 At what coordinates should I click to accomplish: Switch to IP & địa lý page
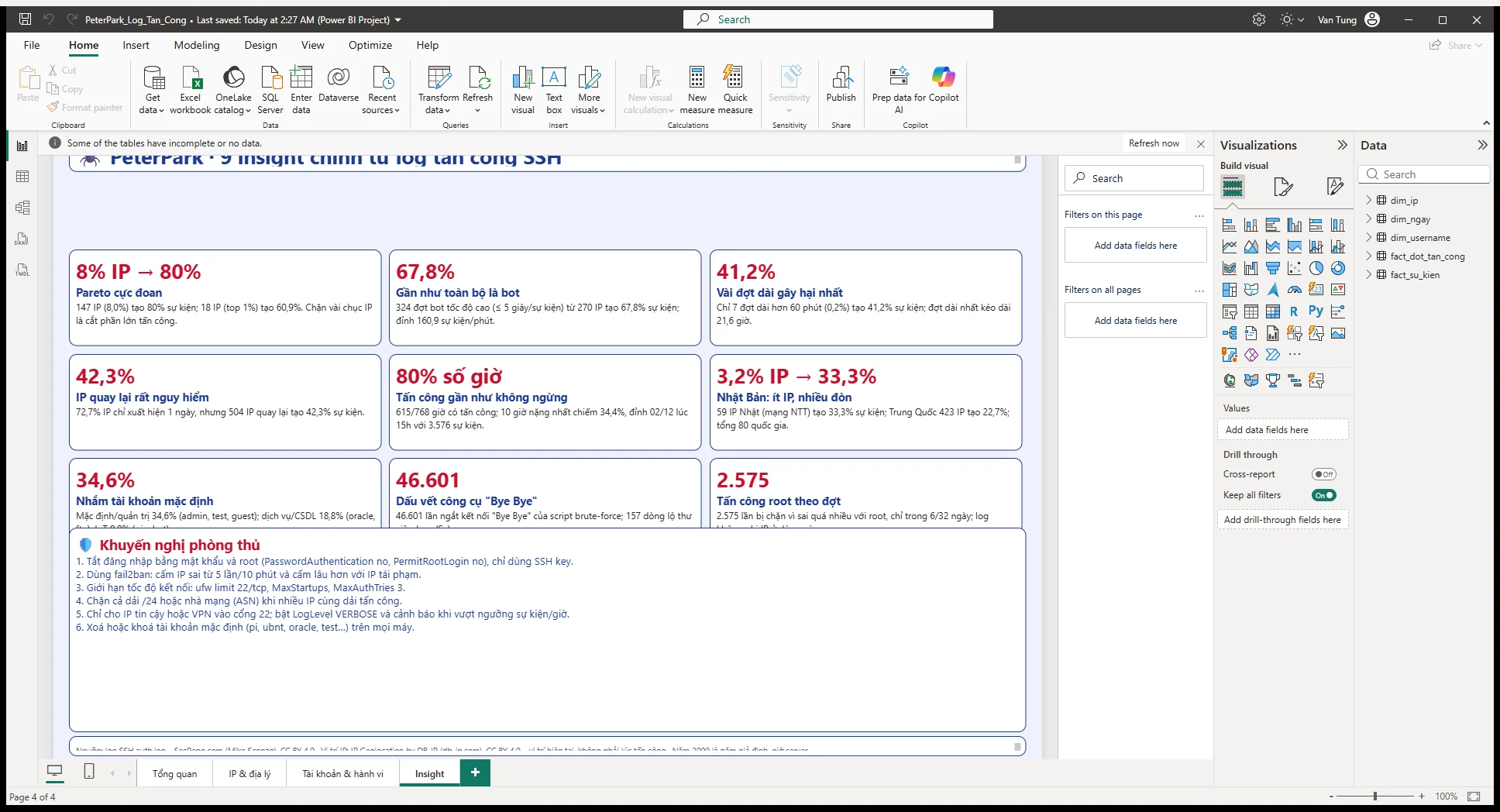pyautogui.click(x=249, y=773)
